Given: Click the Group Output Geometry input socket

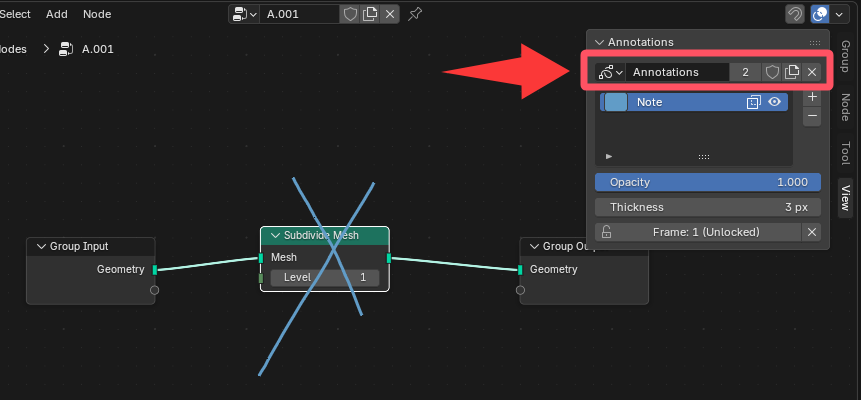Looking at the screenshot, I should pyautogui.click(x=520, y=270).
